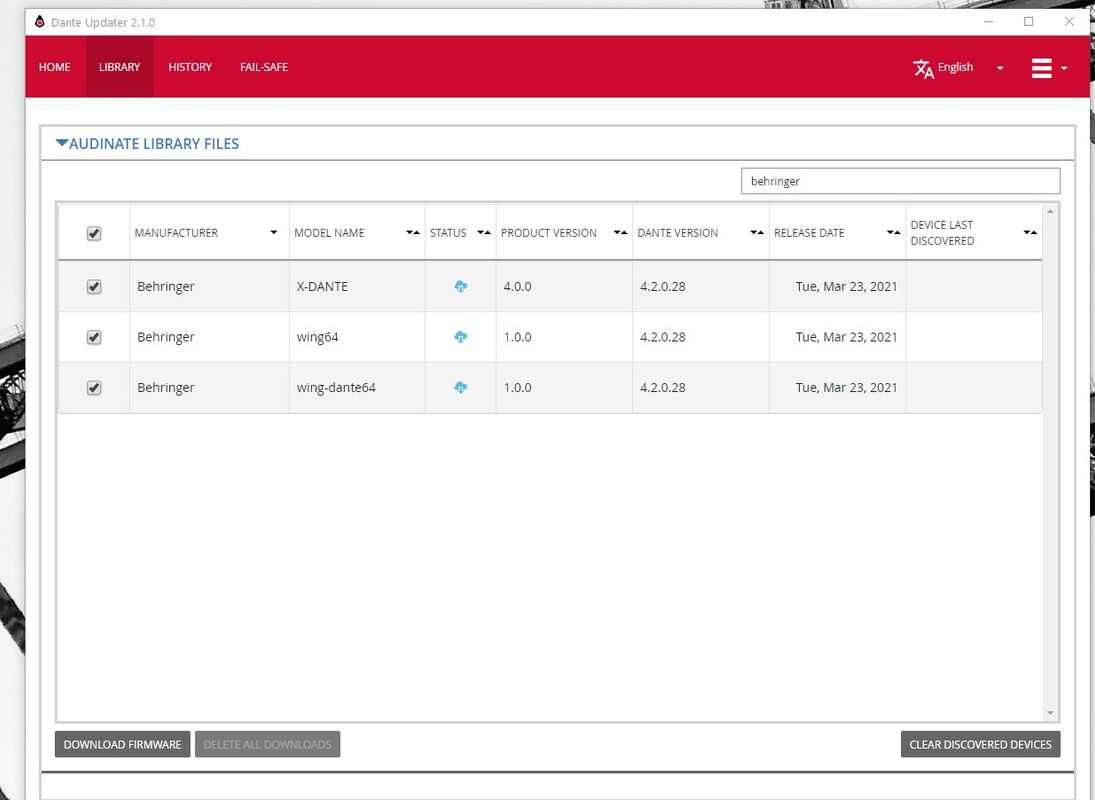Sort by Dante Version column arrows
This screenshot has width=1095, height=800.
coord(757,232)
